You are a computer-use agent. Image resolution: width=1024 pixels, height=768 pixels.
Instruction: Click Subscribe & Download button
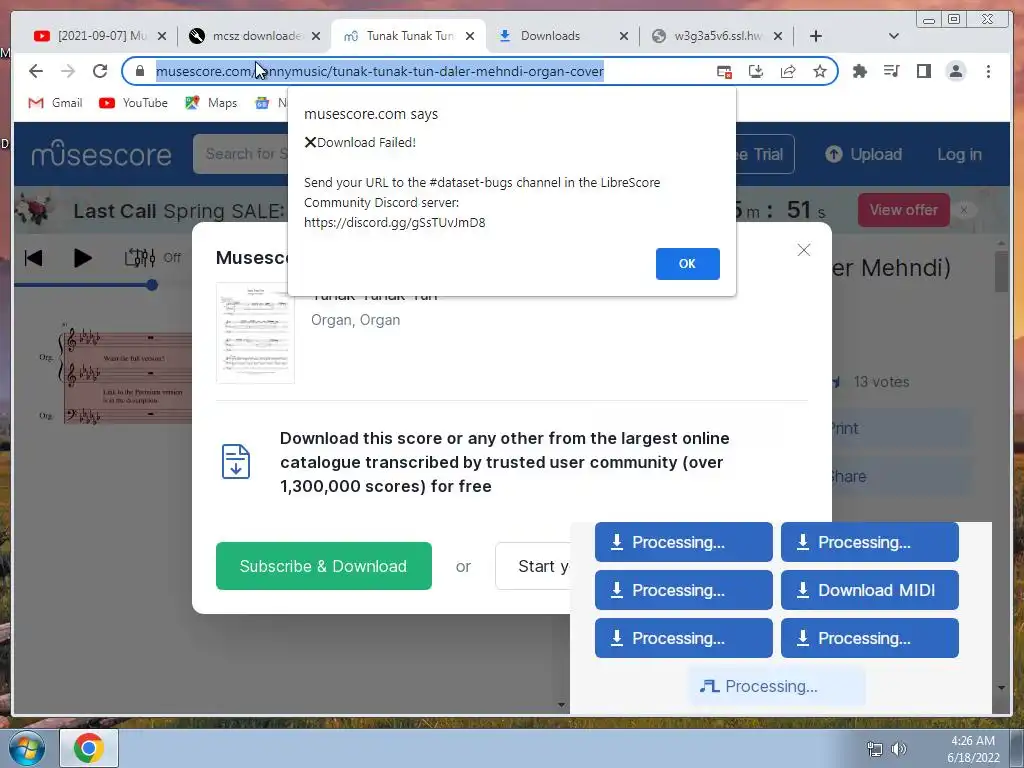click(x=324, y=566)
